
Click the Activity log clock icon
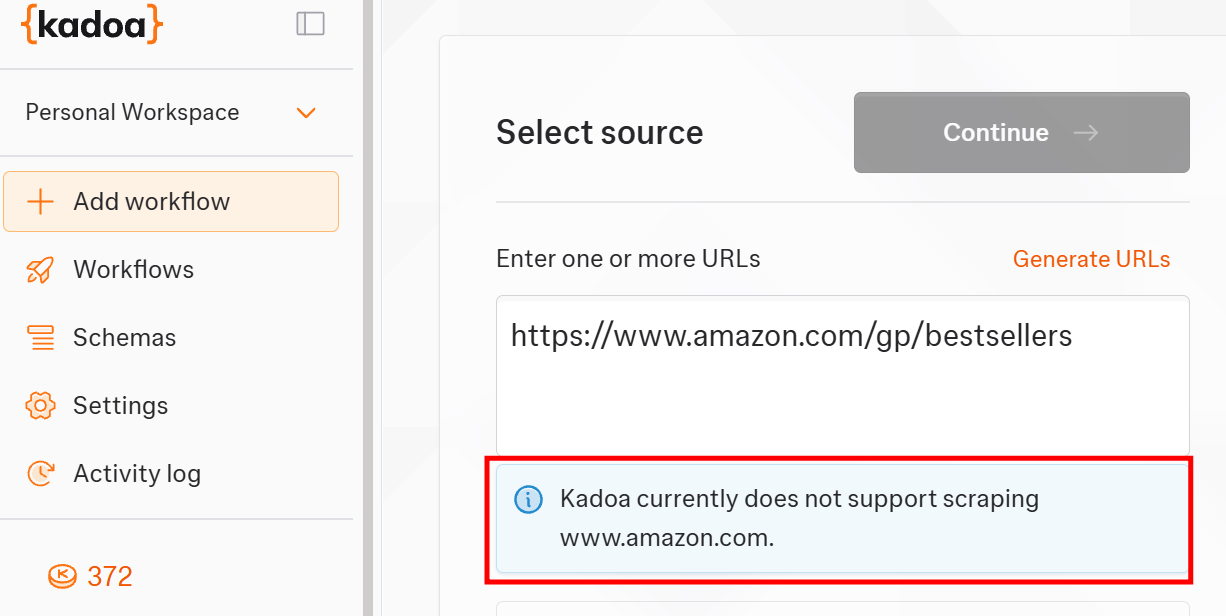coord(41,473)
